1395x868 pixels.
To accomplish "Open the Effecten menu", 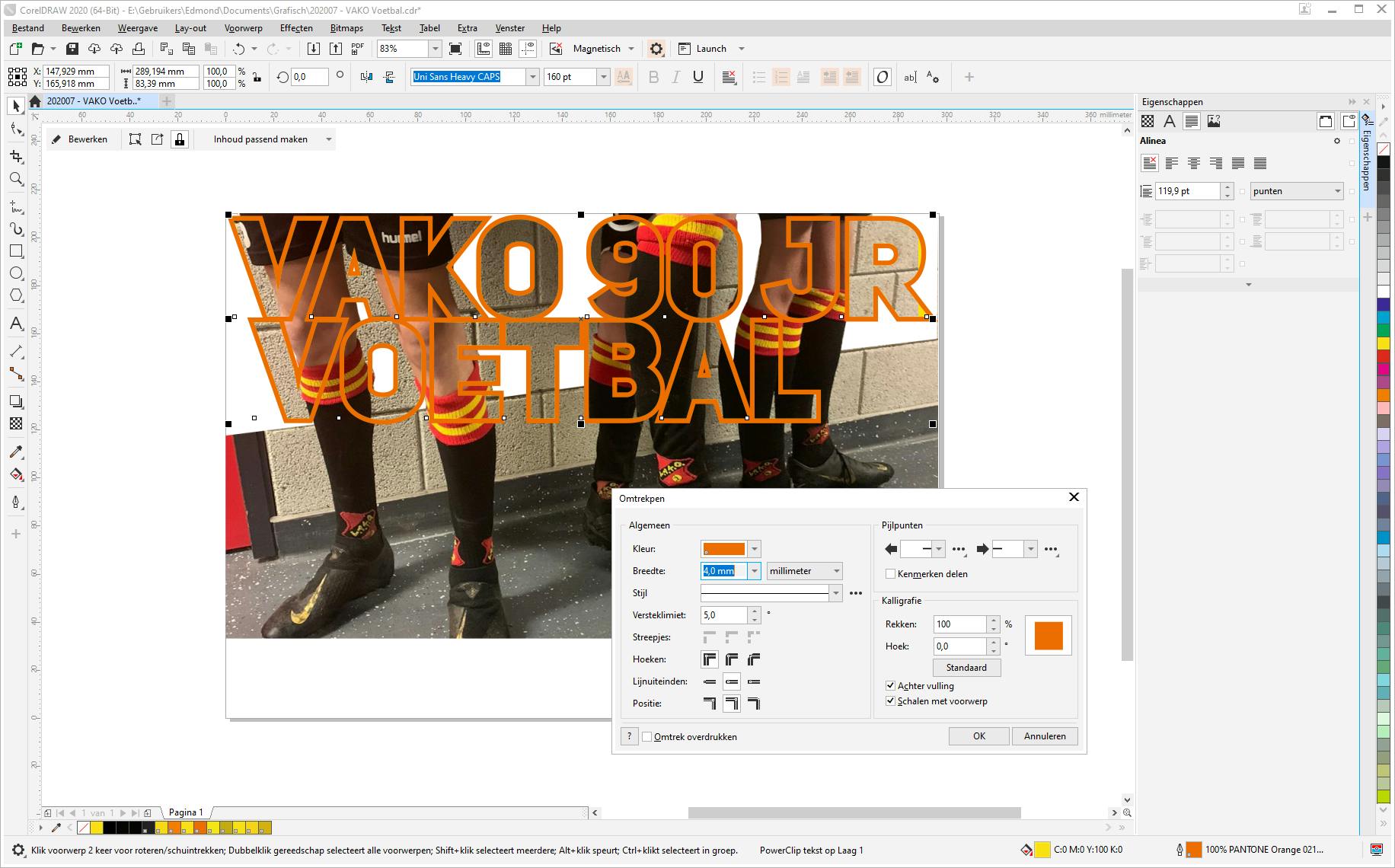I will click(296, 28).
